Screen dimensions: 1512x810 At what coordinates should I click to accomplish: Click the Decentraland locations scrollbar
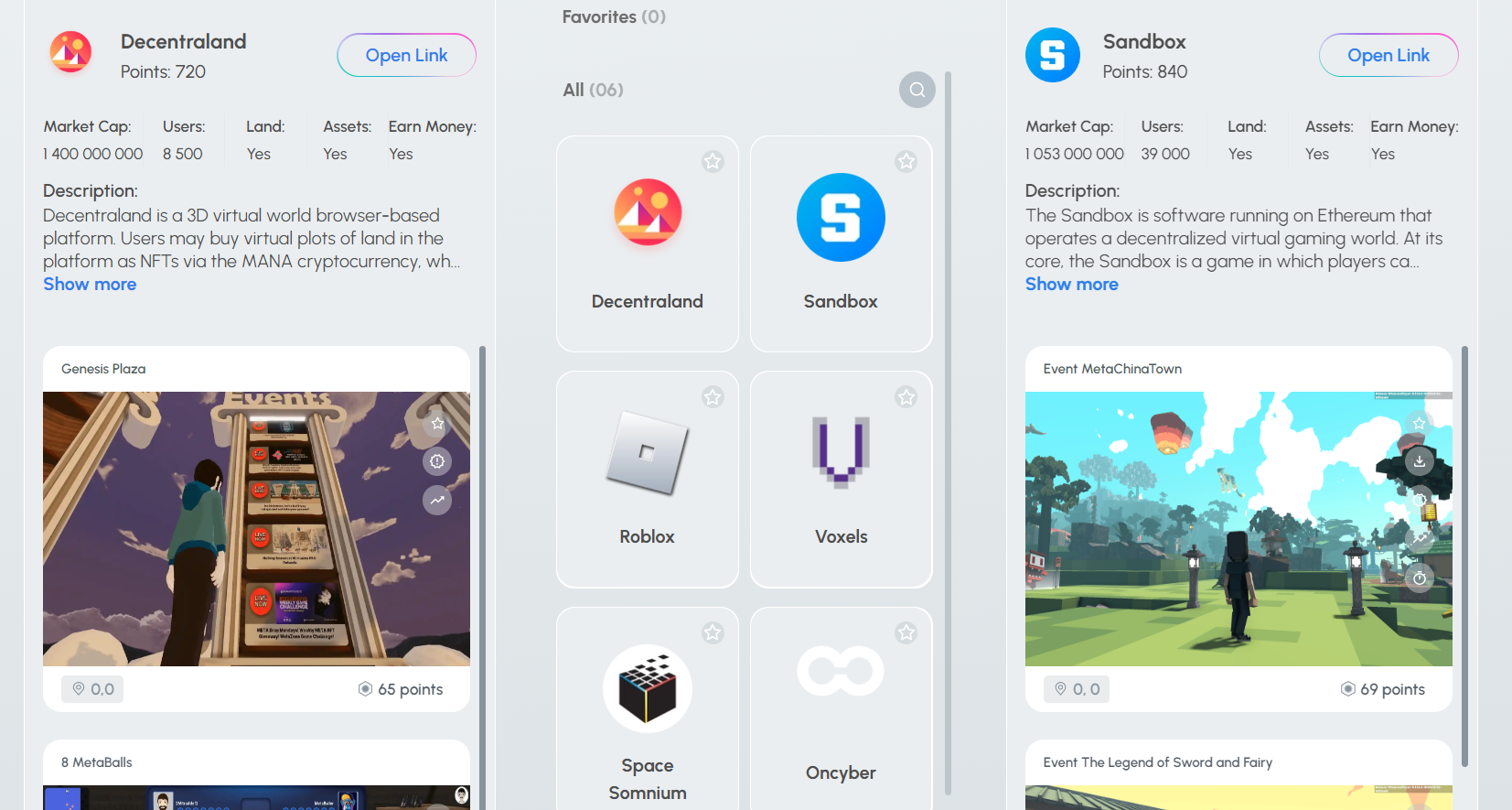point(482,577)
